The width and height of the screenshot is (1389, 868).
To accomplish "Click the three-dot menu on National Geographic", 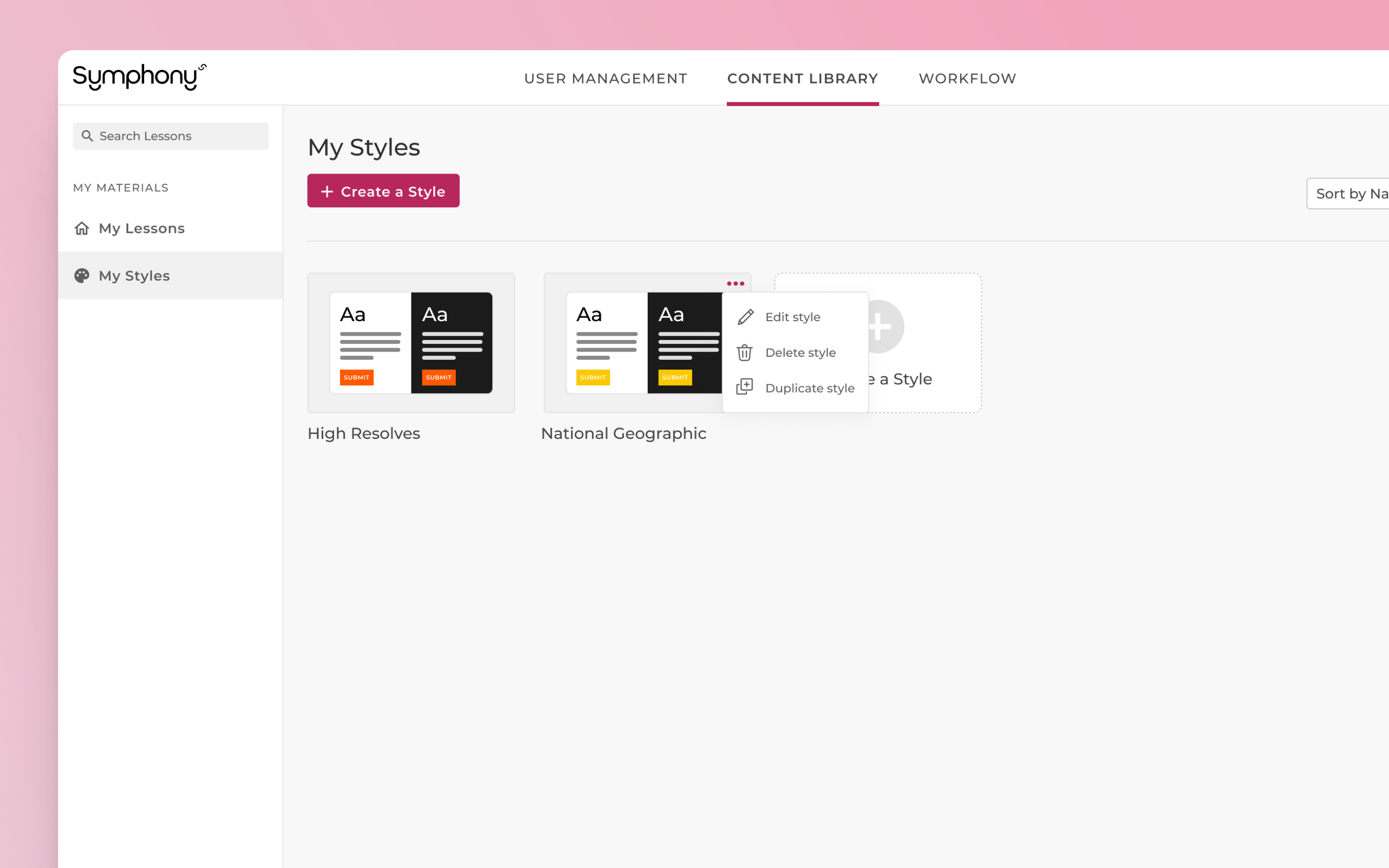I will coord(735,284).
